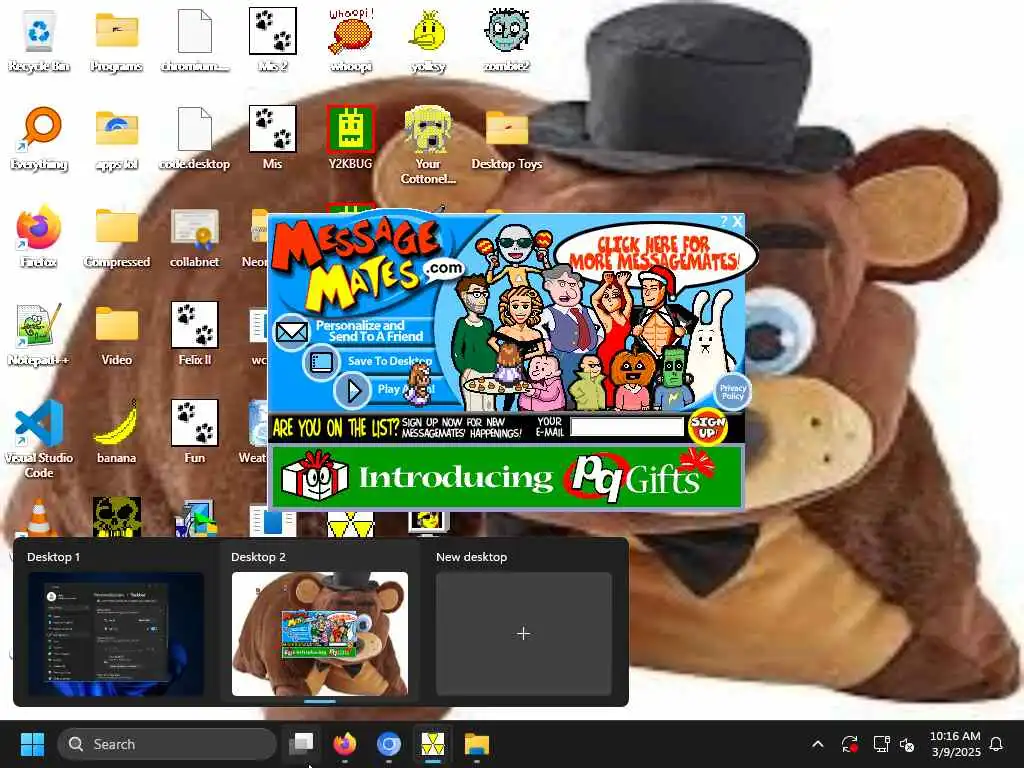Launch the yolksy desktop toy
Image resolution: width=1024 pixels, height=768 pixels.
pyautogui.click(x=428, y=39)
